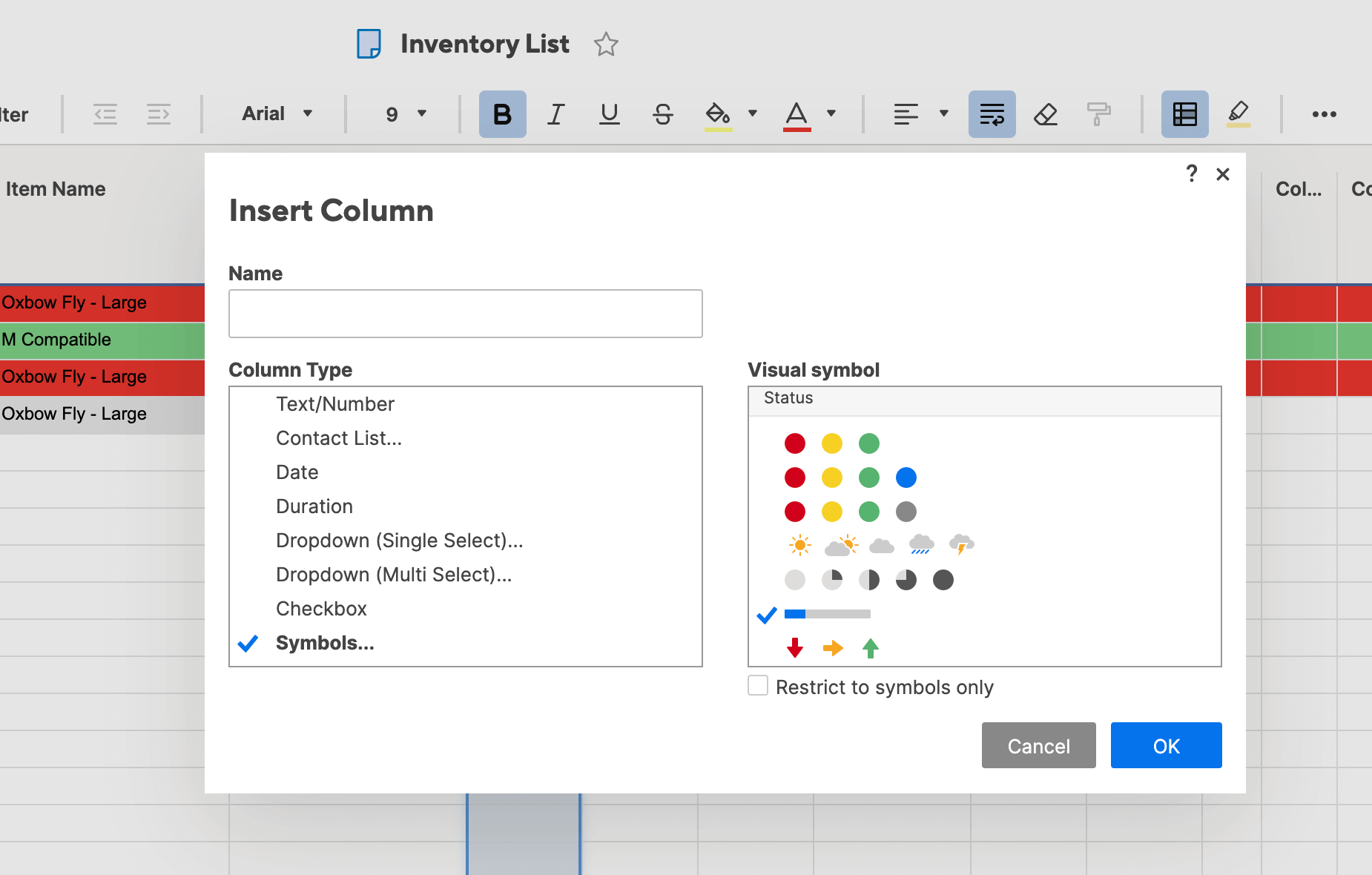Open the fill color dropdown arrow
This screenshot has height=875, width=1372.
pyautogui.click(x=753, y=114)
